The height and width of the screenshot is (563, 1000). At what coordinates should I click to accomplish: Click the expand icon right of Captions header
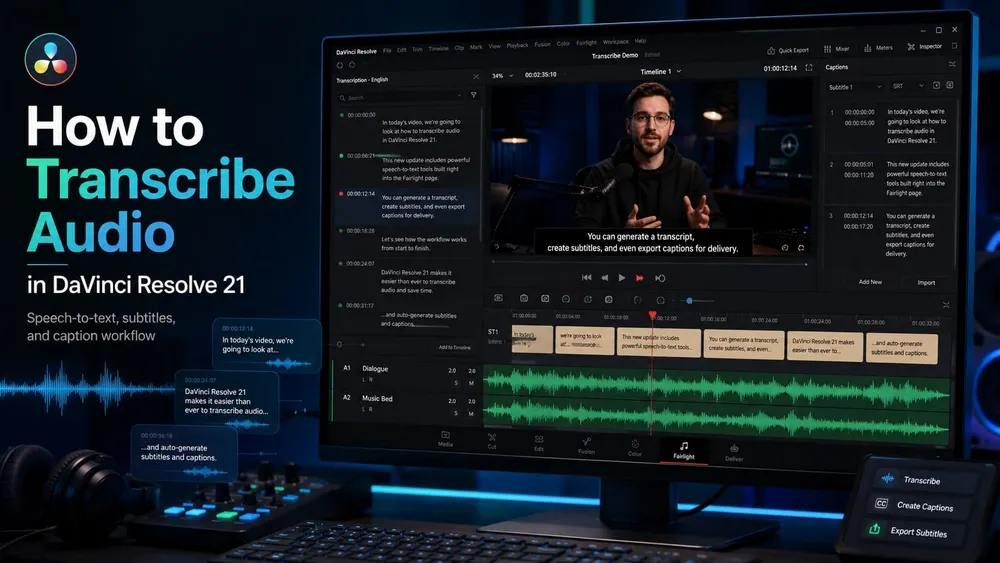click(x=952, y=64)
